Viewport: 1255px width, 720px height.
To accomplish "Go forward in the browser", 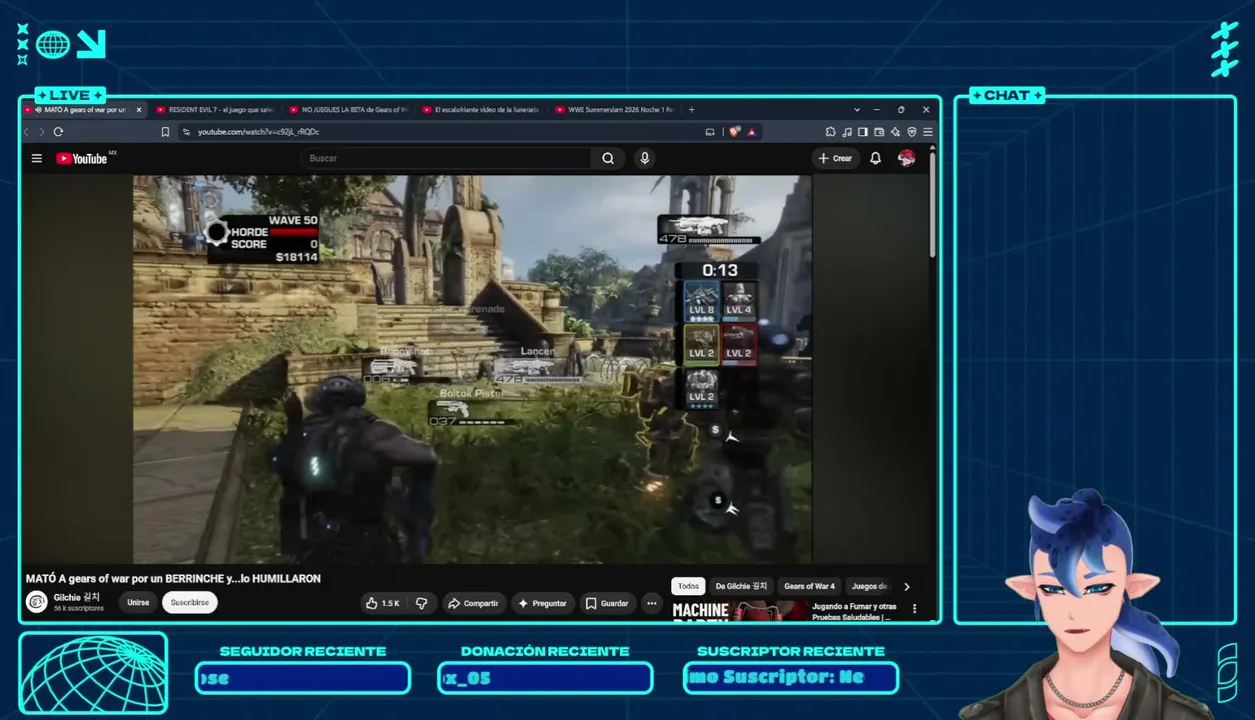I will point(41,132).
